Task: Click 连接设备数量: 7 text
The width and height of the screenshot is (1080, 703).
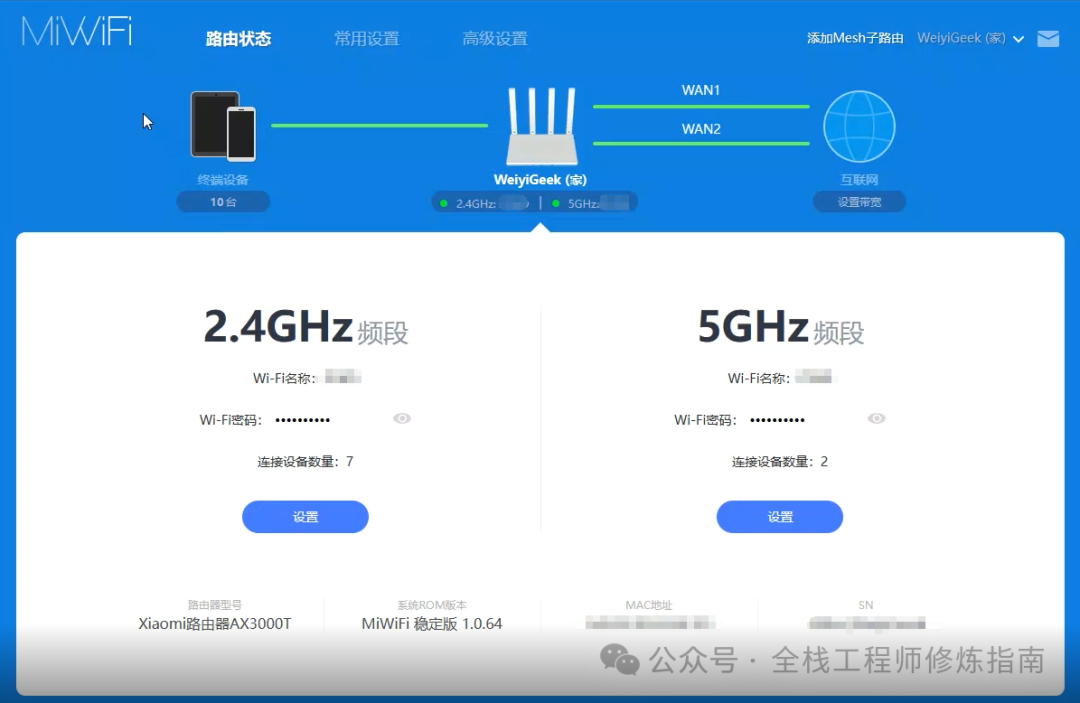Action: (305, 461)
